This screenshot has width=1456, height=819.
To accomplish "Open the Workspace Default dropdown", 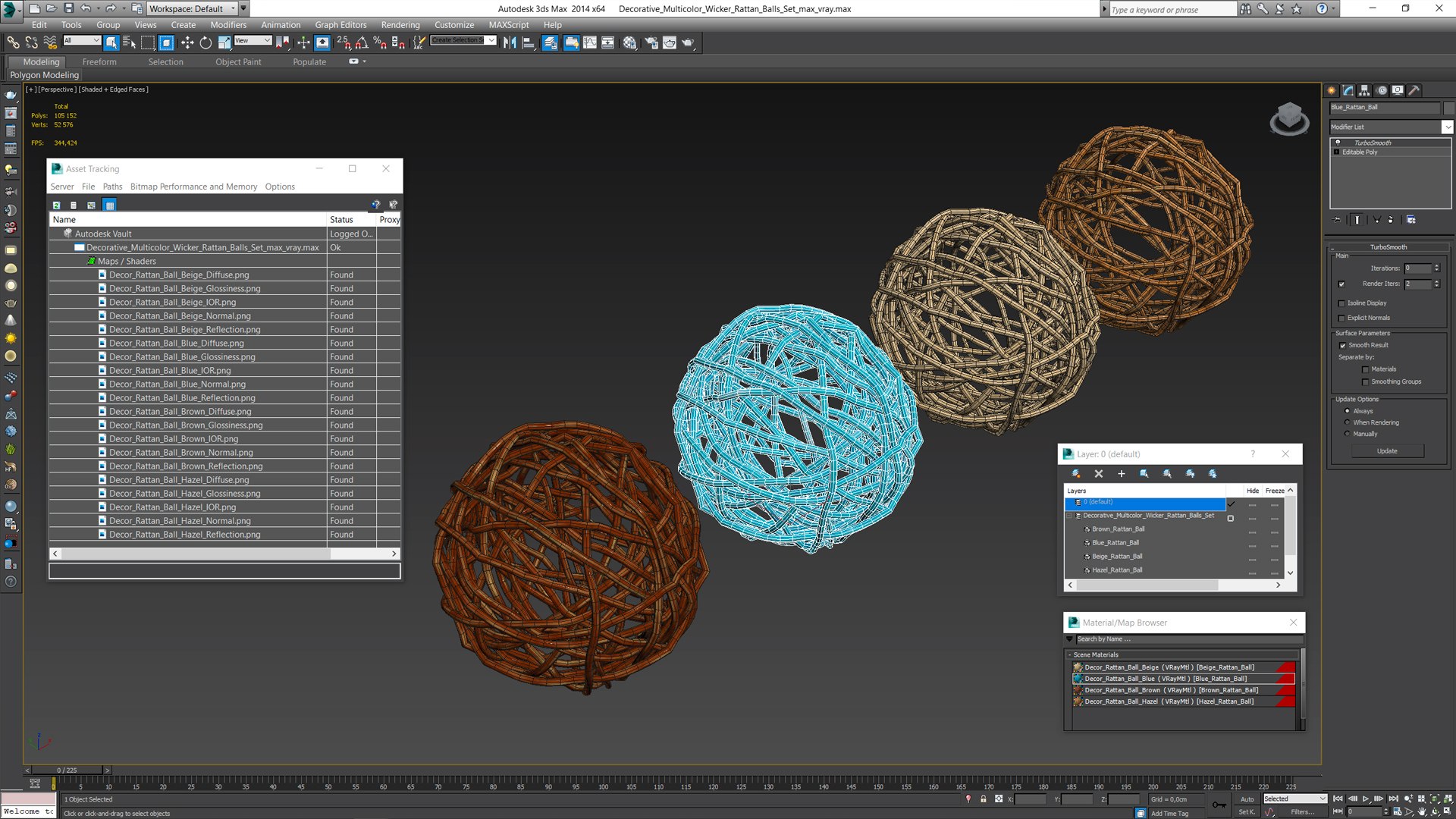I will click(x=193, y=8).
